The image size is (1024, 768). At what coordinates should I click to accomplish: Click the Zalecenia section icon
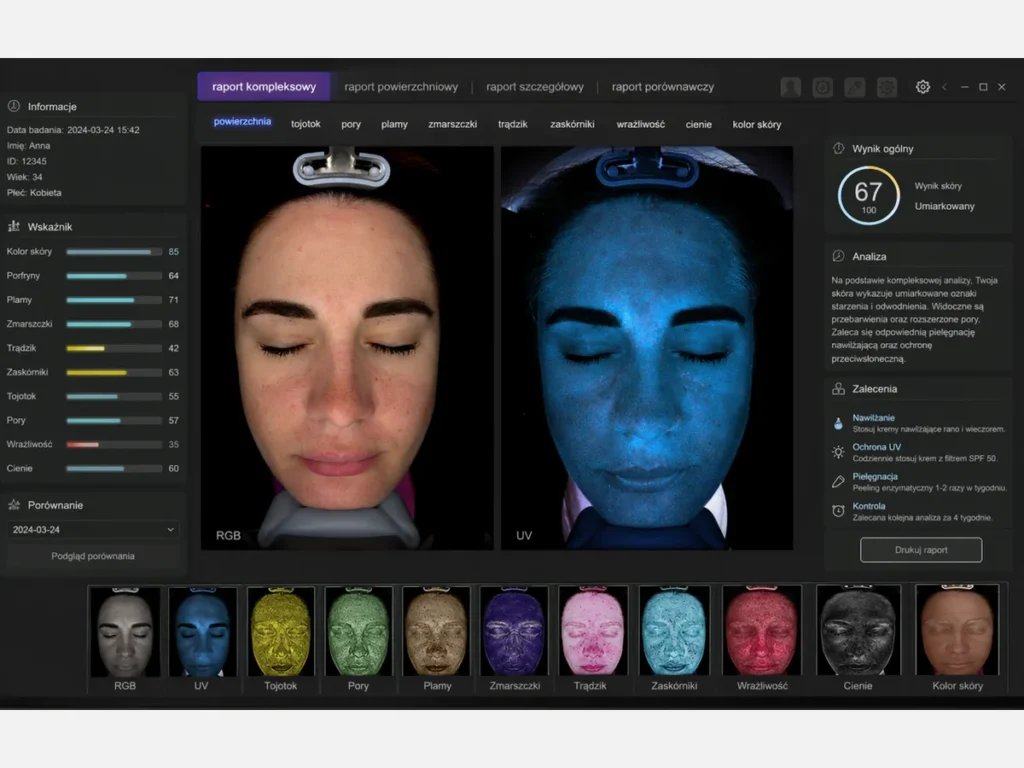839,389
